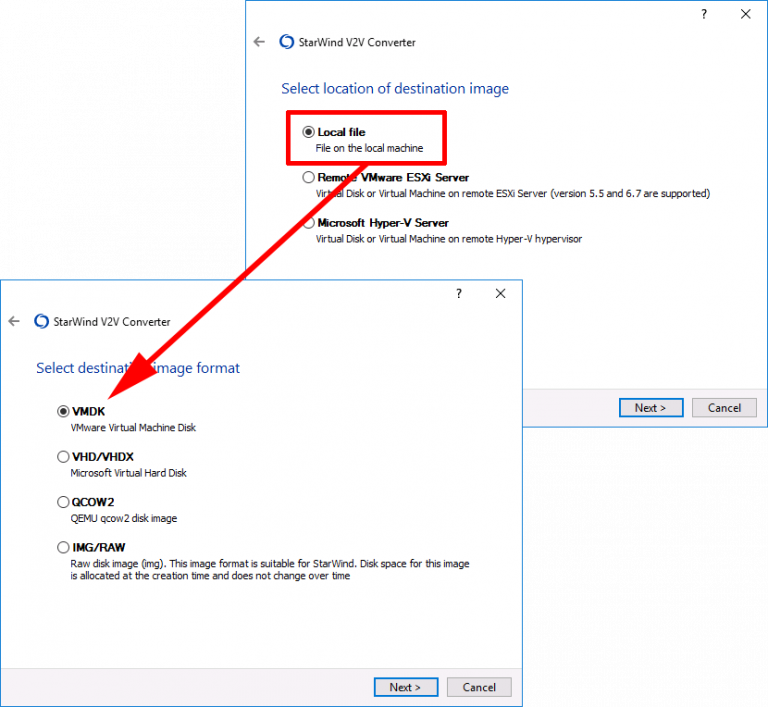Choose Microsoft Hyper-V Server radio button
Image resolution: width=768 pixels, height=707 pixels.
pos(309,223)
